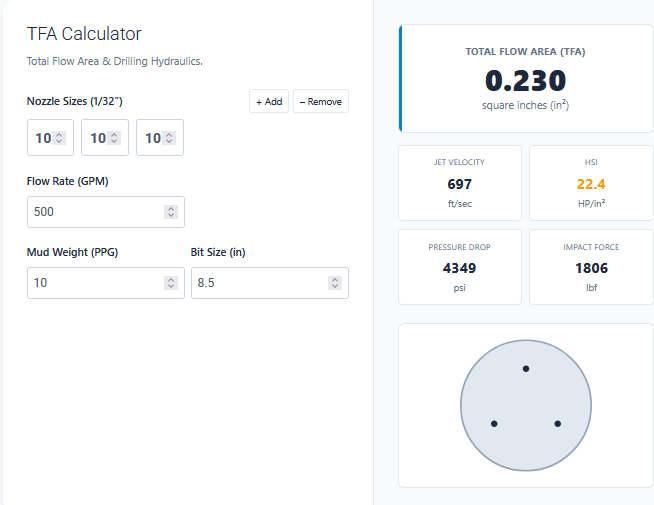Click the + Add nozzle button

tap(269, 101)
